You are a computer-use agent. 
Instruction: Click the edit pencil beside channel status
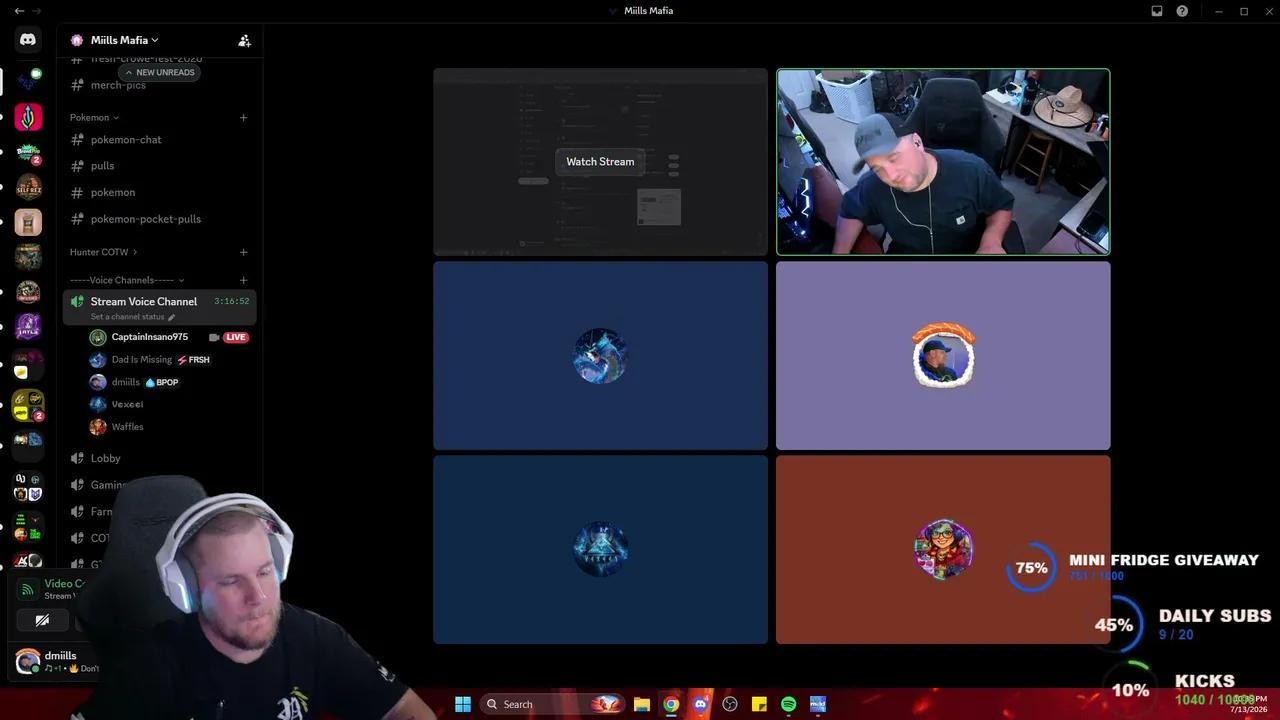pyautogui.click(x=172, y=317)
